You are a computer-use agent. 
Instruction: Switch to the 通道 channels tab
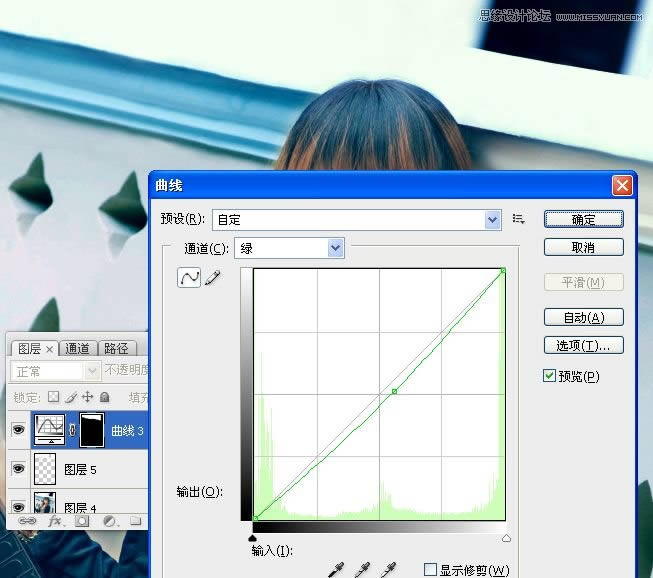point(78,348)
